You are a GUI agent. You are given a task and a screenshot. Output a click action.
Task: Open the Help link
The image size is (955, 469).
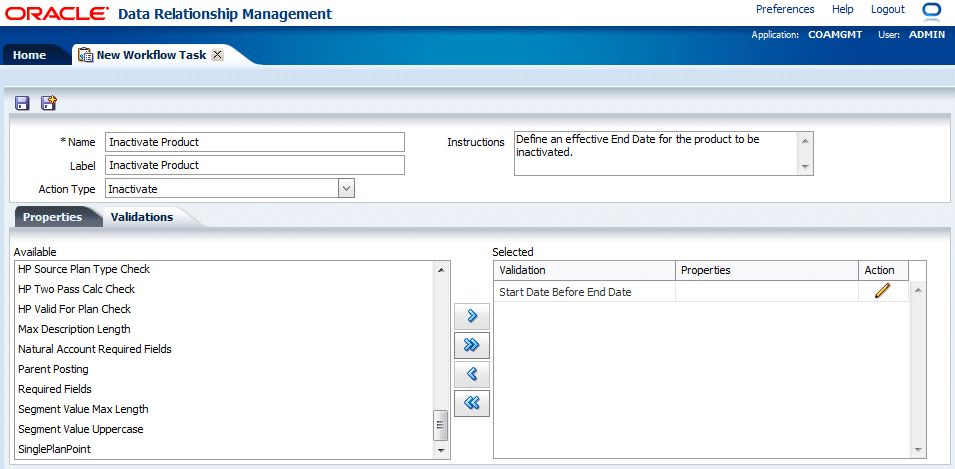click(x=843, y=9)
